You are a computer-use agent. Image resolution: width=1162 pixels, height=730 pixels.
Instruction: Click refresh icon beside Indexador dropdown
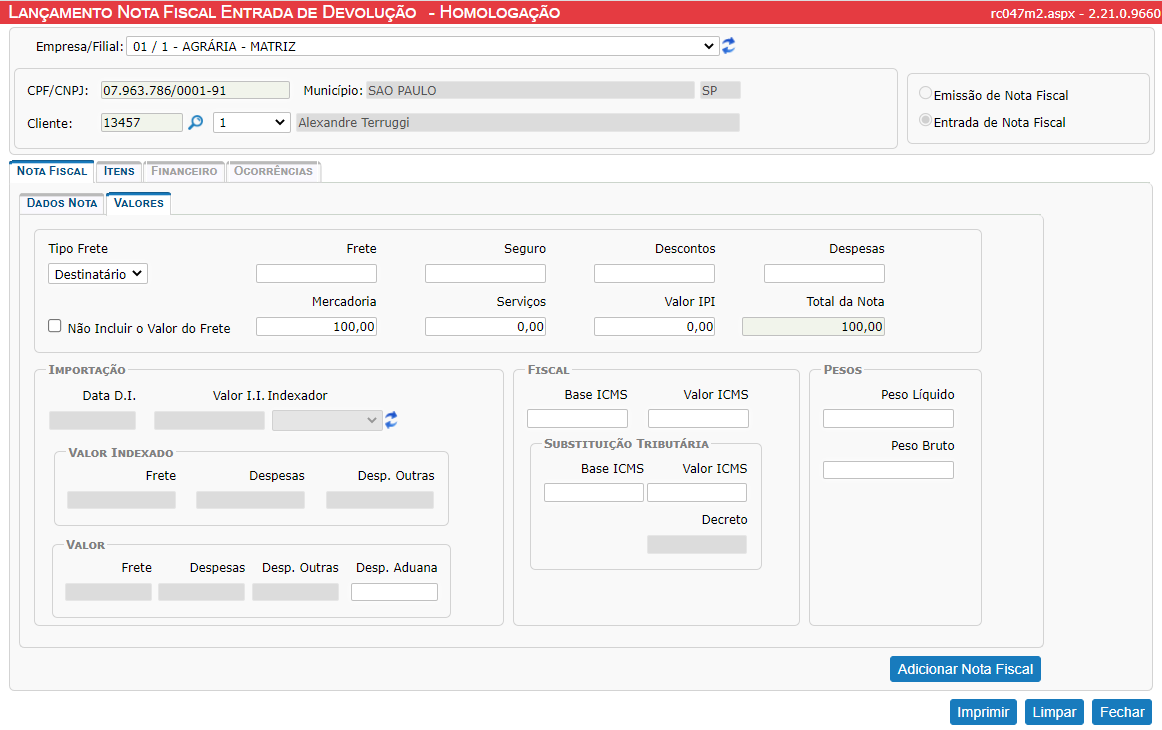tap(391, 419)
